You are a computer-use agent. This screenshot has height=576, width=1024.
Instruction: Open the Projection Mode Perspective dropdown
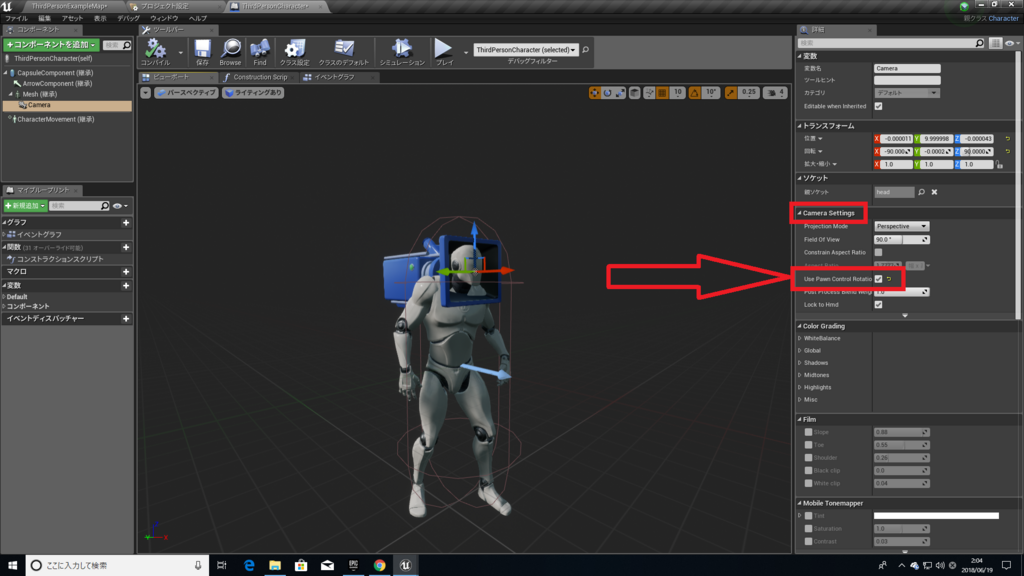pyautogui.click(x=901, y=227)
